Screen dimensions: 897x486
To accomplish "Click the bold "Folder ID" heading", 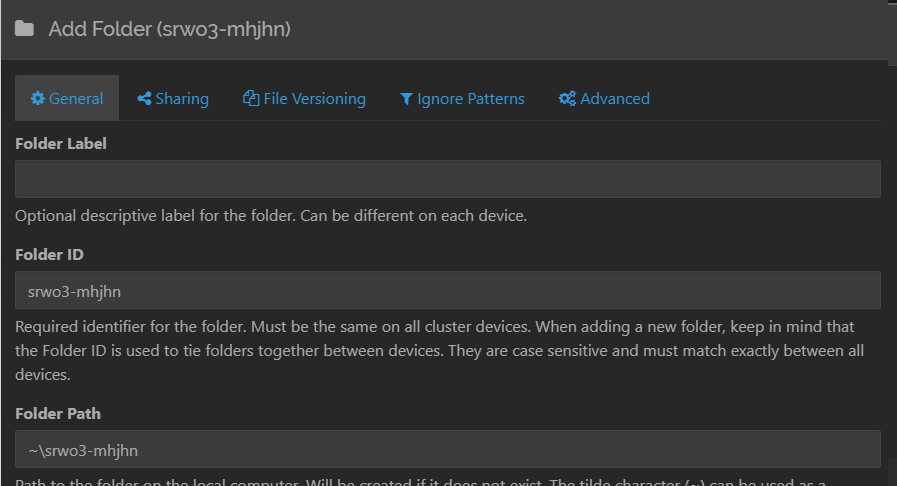I will (x=49, y=255).
